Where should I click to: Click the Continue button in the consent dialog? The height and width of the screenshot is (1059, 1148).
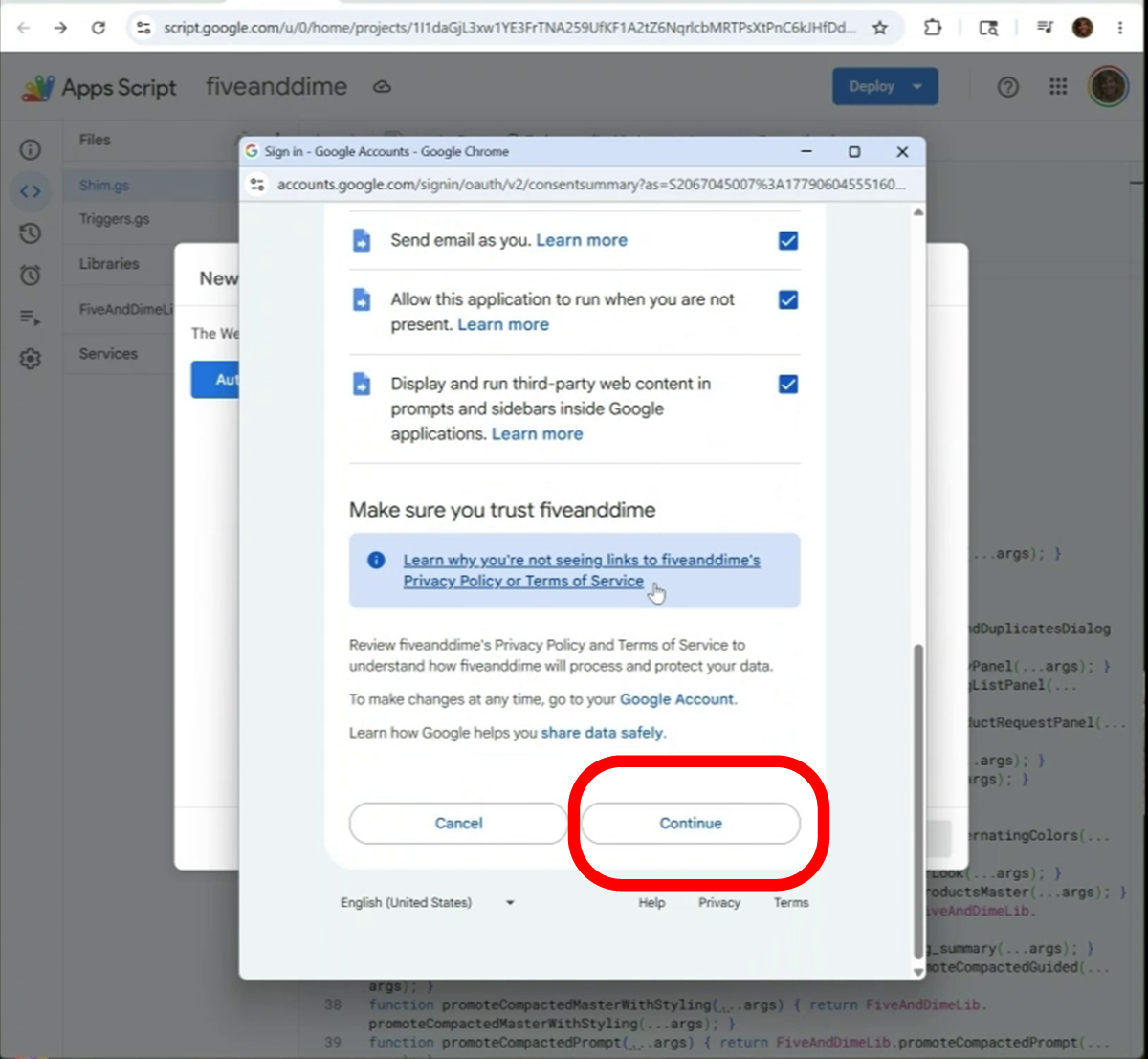point(691,823)
